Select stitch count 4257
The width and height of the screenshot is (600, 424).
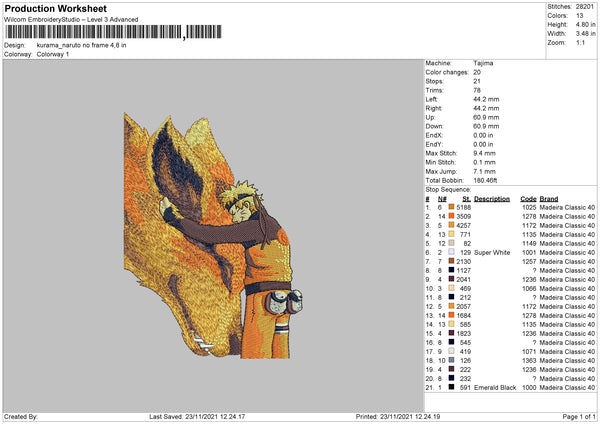tap(463, 225)
